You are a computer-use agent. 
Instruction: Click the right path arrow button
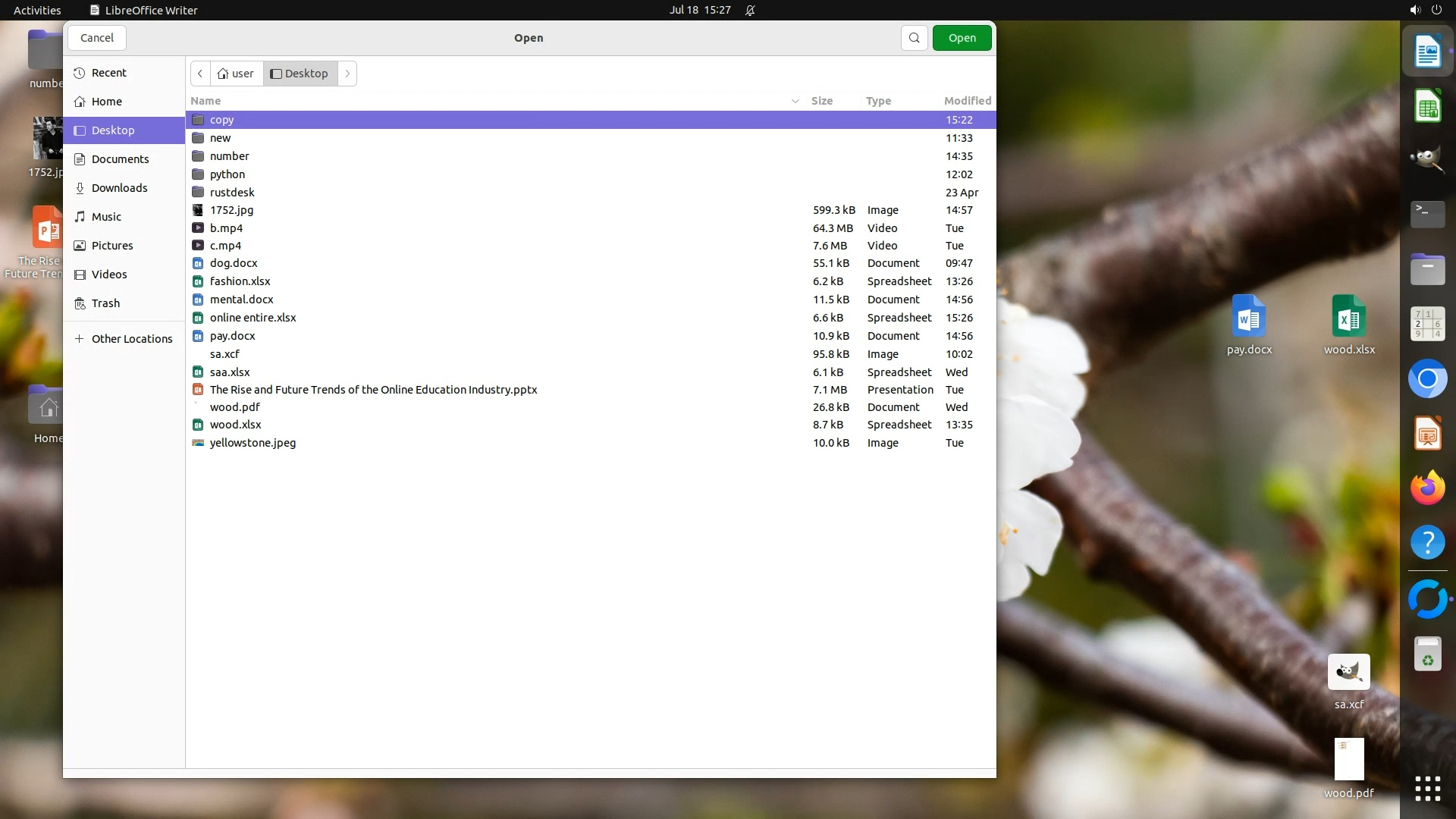pyautogui.click(x=347, y=74)
